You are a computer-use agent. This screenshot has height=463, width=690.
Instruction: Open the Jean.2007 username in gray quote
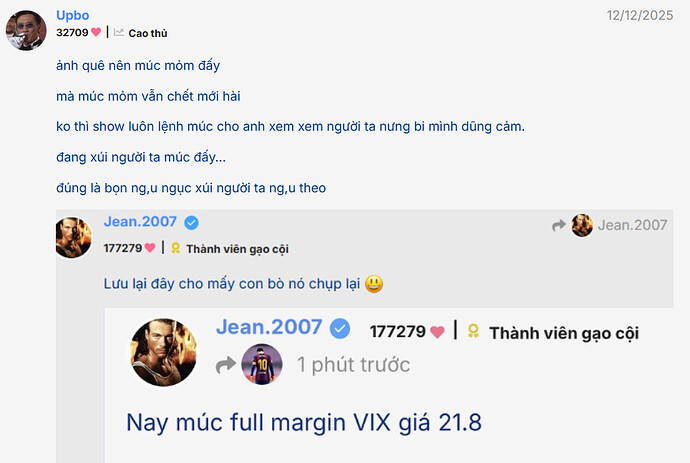[x=140, y=221]
